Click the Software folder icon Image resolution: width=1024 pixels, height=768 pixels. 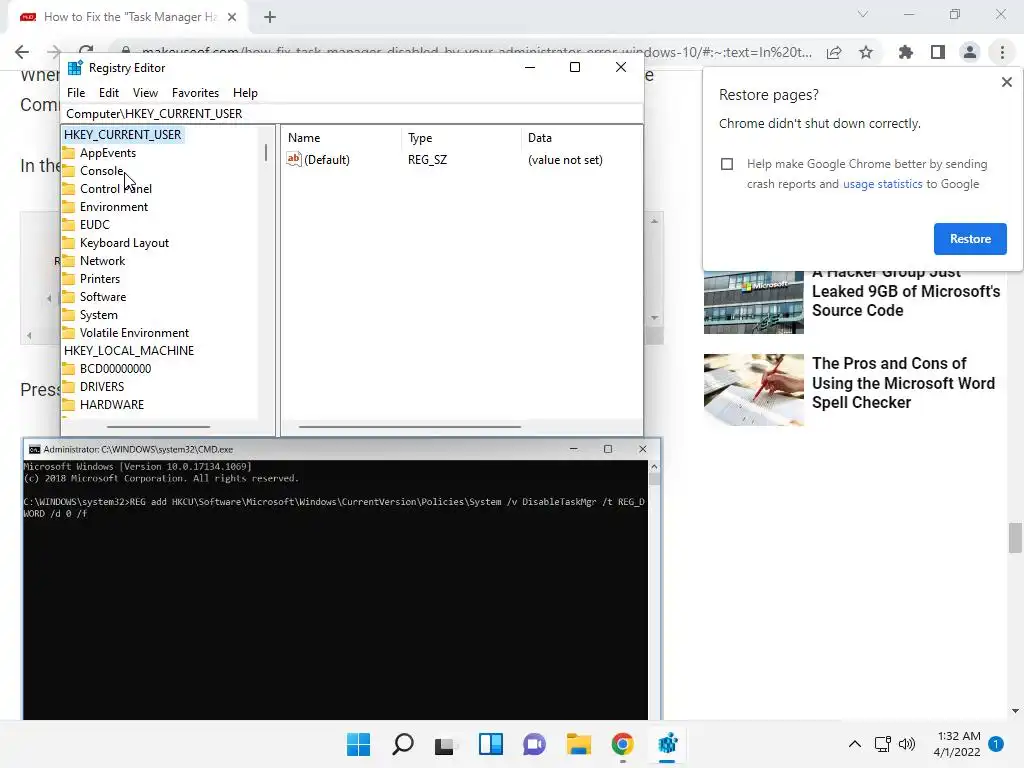point(69,296)
